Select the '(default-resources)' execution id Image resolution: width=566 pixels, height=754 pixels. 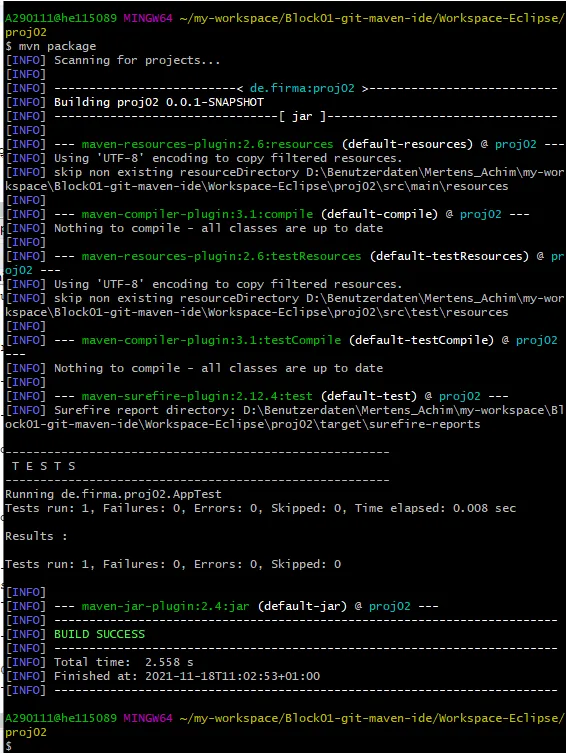[x=407, y=144]
